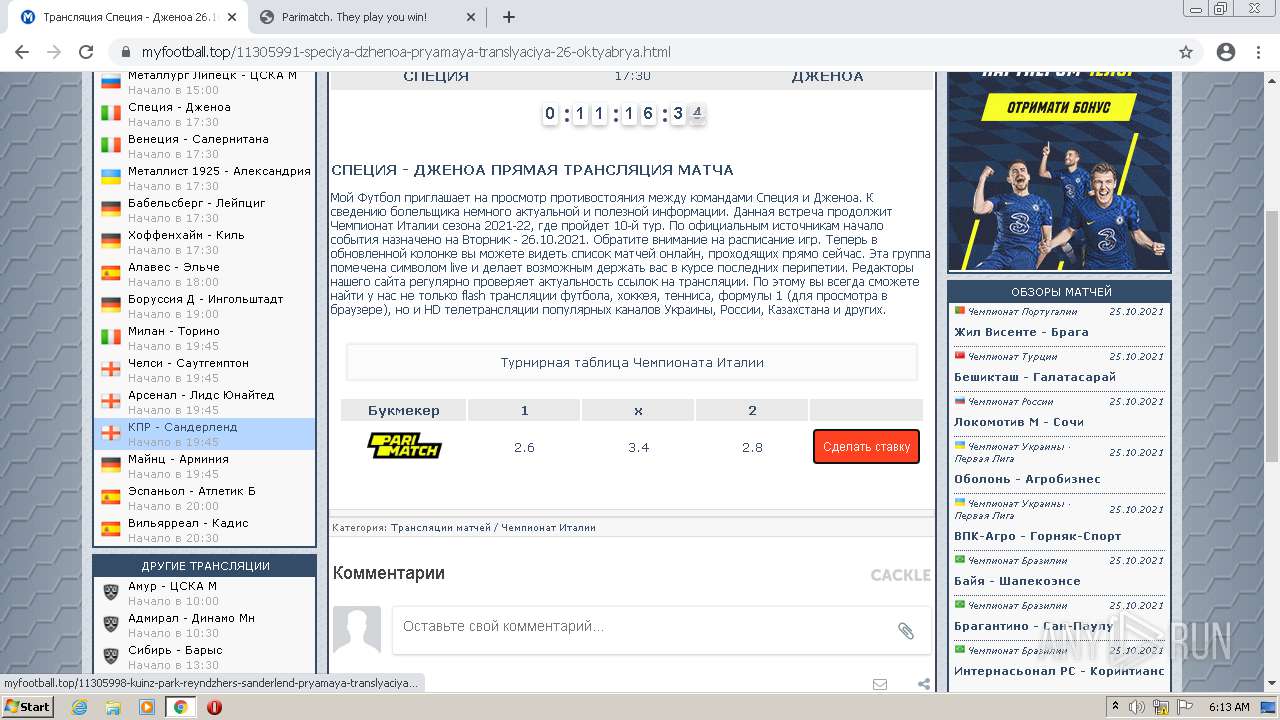Open a new browser tab
Image resolution: width=1280 pixels, height=720 pixels.
click(x=508, y=17)
